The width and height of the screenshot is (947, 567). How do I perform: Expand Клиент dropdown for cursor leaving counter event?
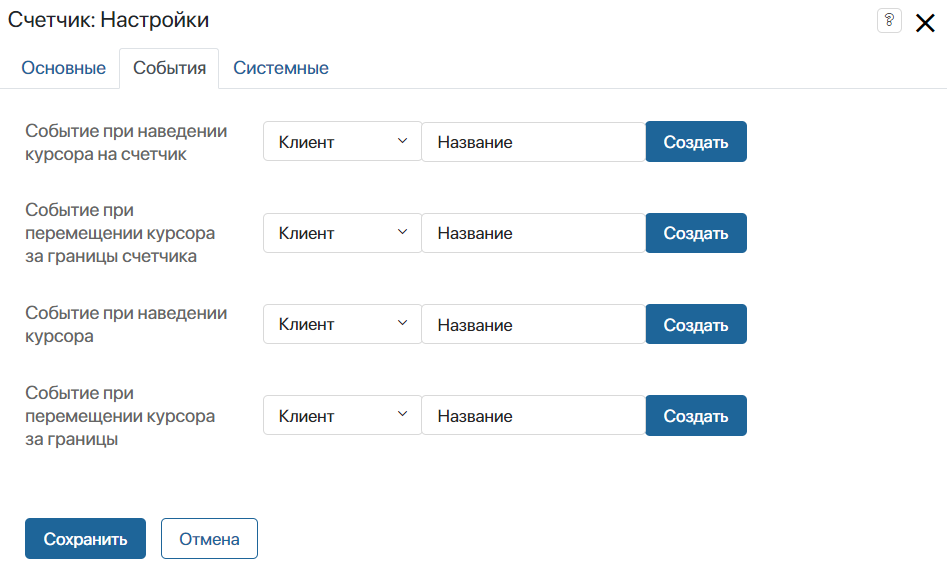coord(342,233)
